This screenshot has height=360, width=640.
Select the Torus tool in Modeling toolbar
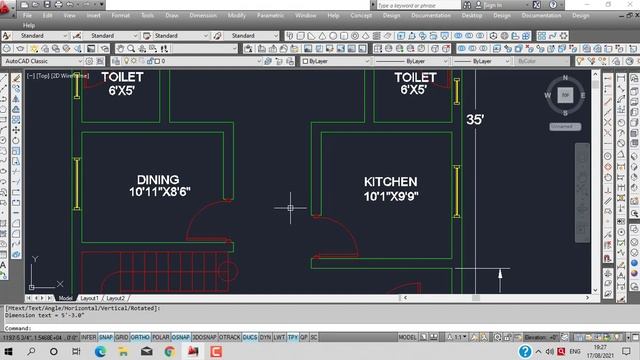click(355, 36)
